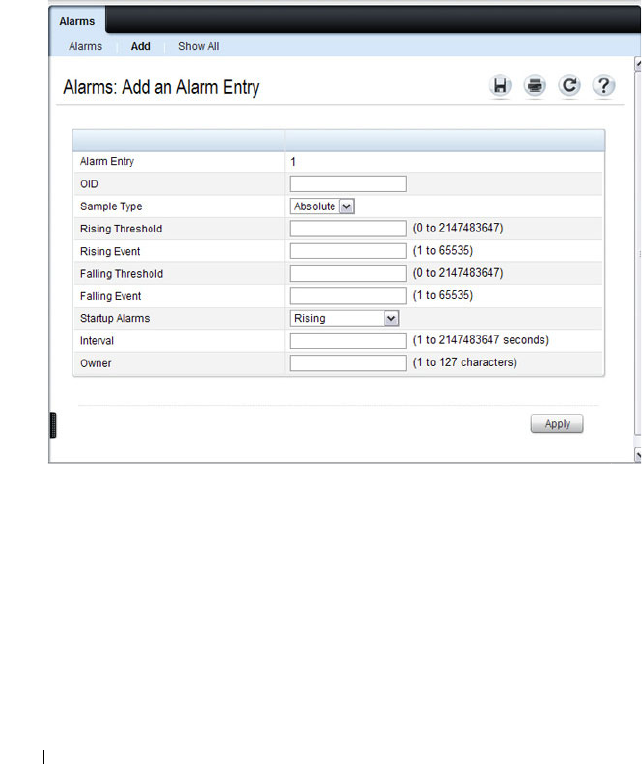Click the 'Rising Event' row label
The height and width of the screenshot is (764, 642).
pyautogui.click(x=110, y=251)
